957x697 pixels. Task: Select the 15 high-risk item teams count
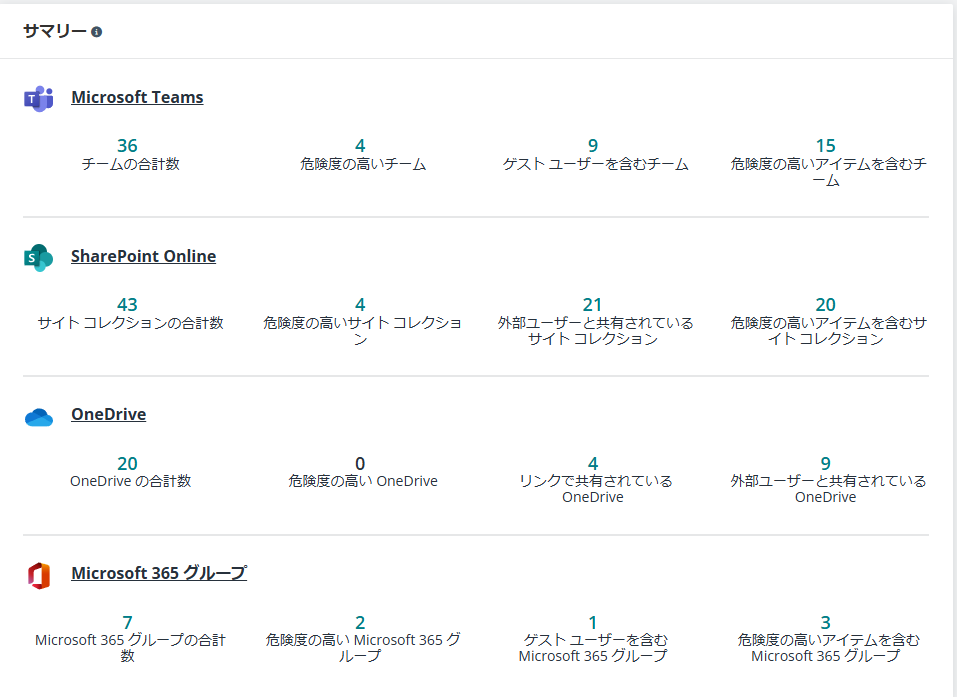[x=825, y=146]
